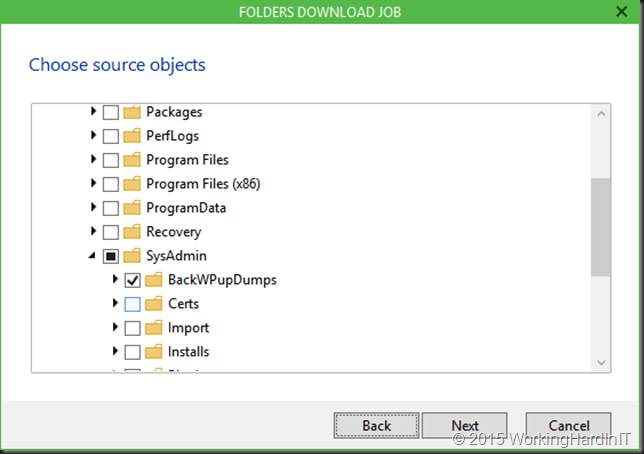Screen dimensions: 644x454
Task: Tick the Program Files checkbox
Action: [110, 160]
